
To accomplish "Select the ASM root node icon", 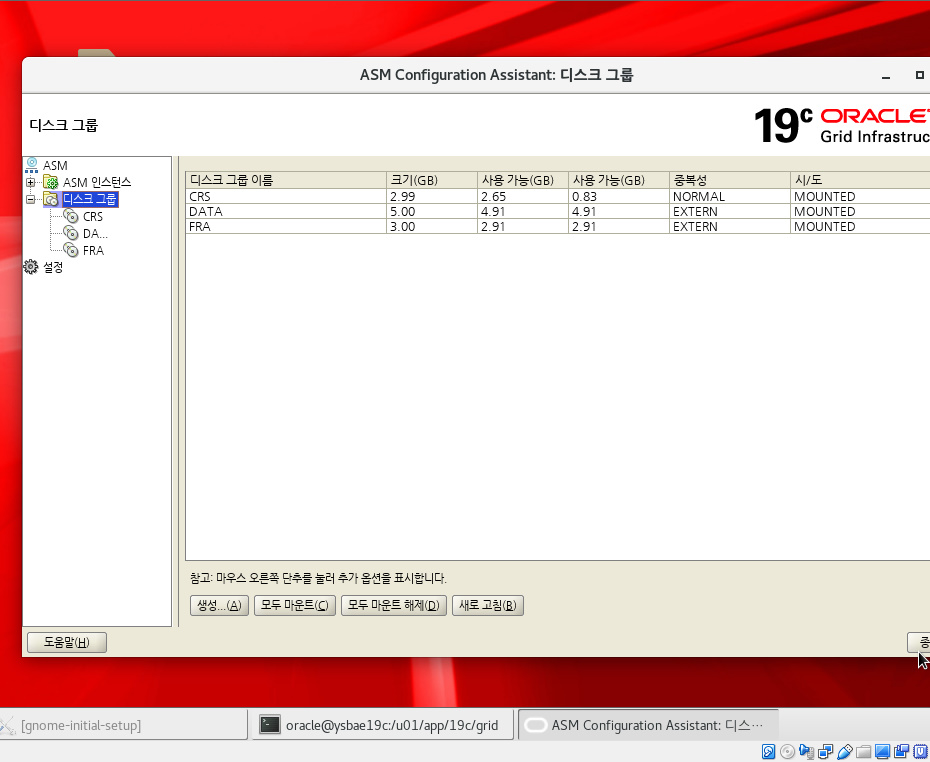I will pyautogui.click(x=31, y=165).
